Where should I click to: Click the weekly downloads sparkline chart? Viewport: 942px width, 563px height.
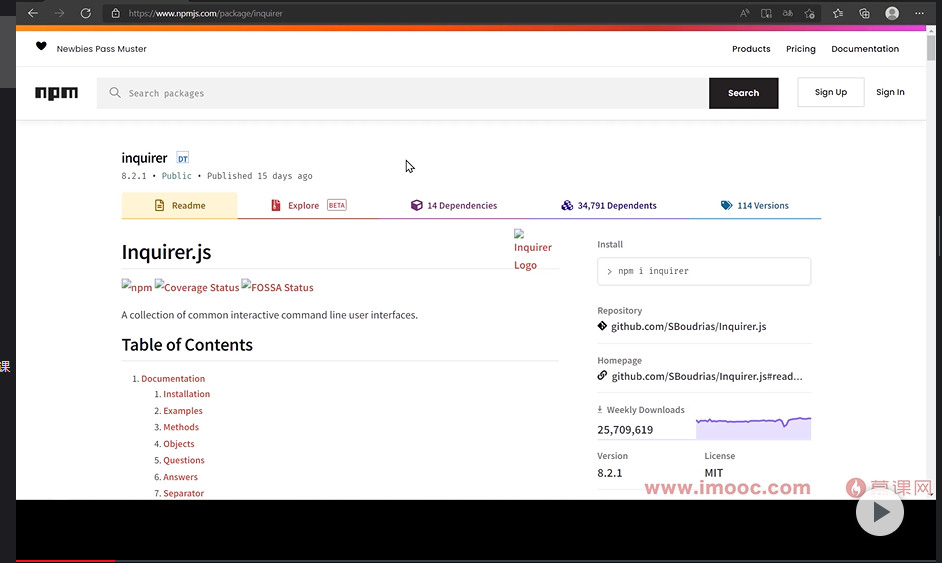[x=753, y=428]
